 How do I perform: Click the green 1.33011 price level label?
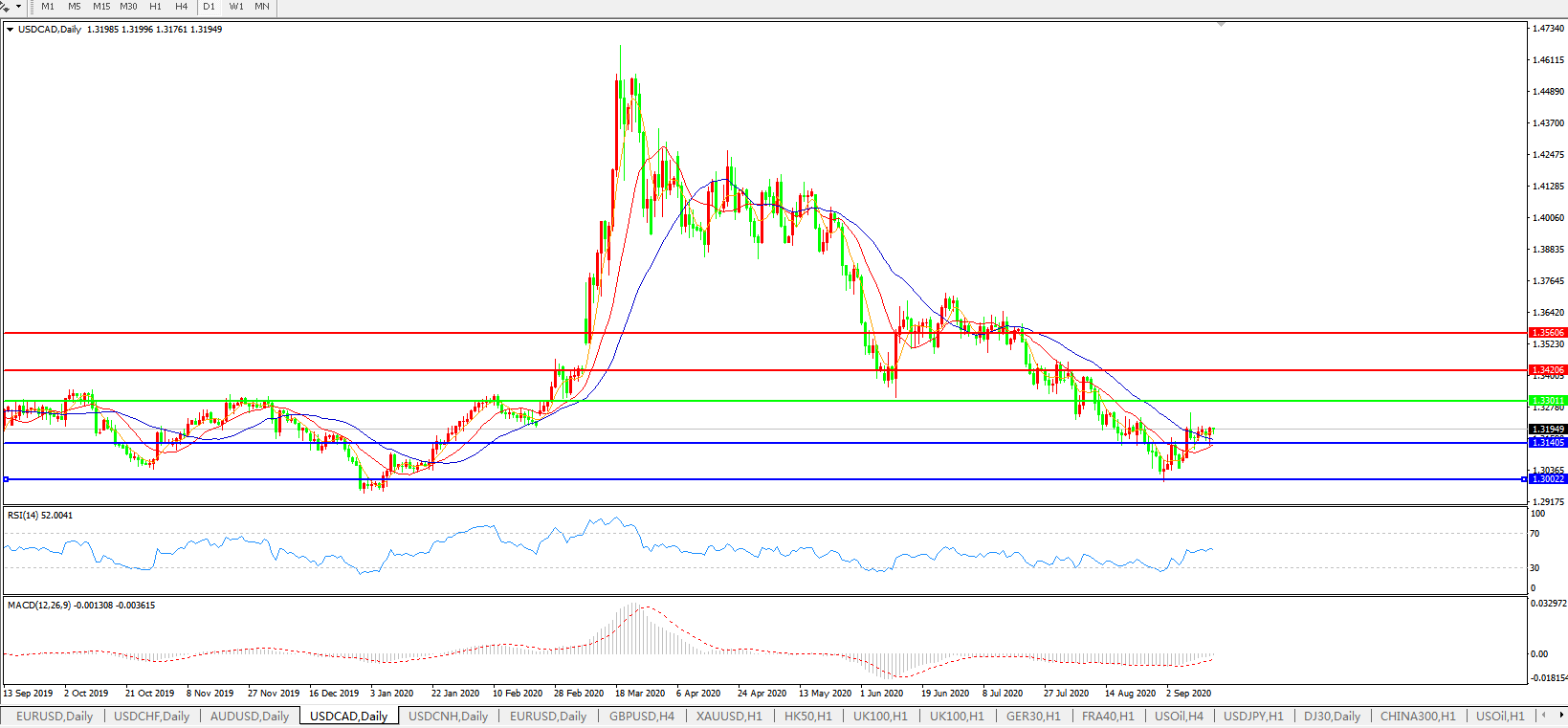[x=1547, y=401]
